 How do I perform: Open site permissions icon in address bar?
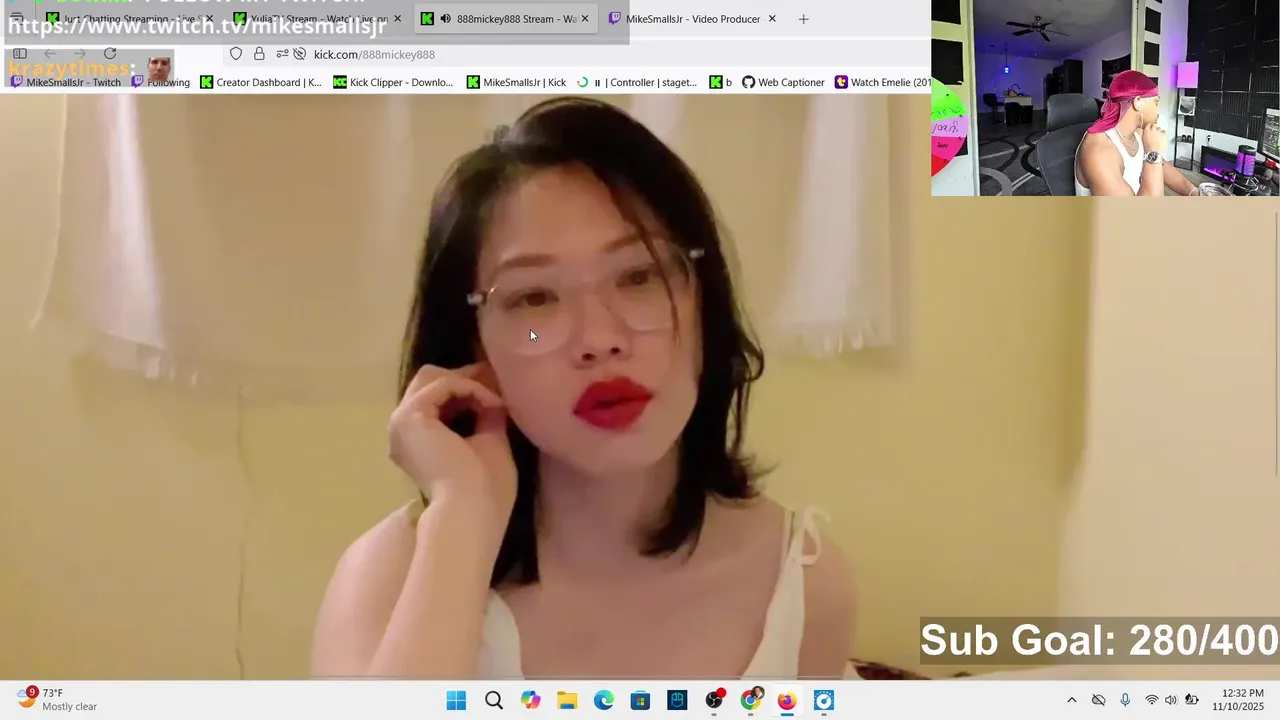point(282,54)
